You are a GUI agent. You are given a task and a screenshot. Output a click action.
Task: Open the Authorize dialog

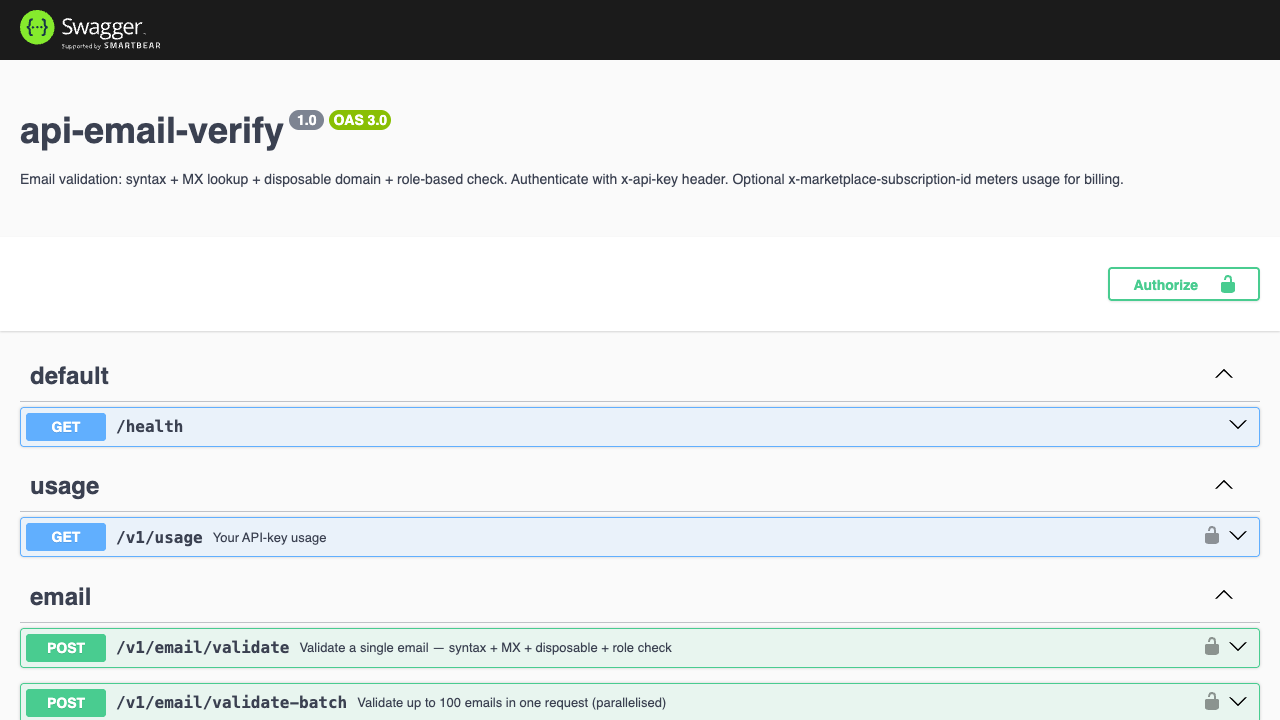pos(1183,284)
